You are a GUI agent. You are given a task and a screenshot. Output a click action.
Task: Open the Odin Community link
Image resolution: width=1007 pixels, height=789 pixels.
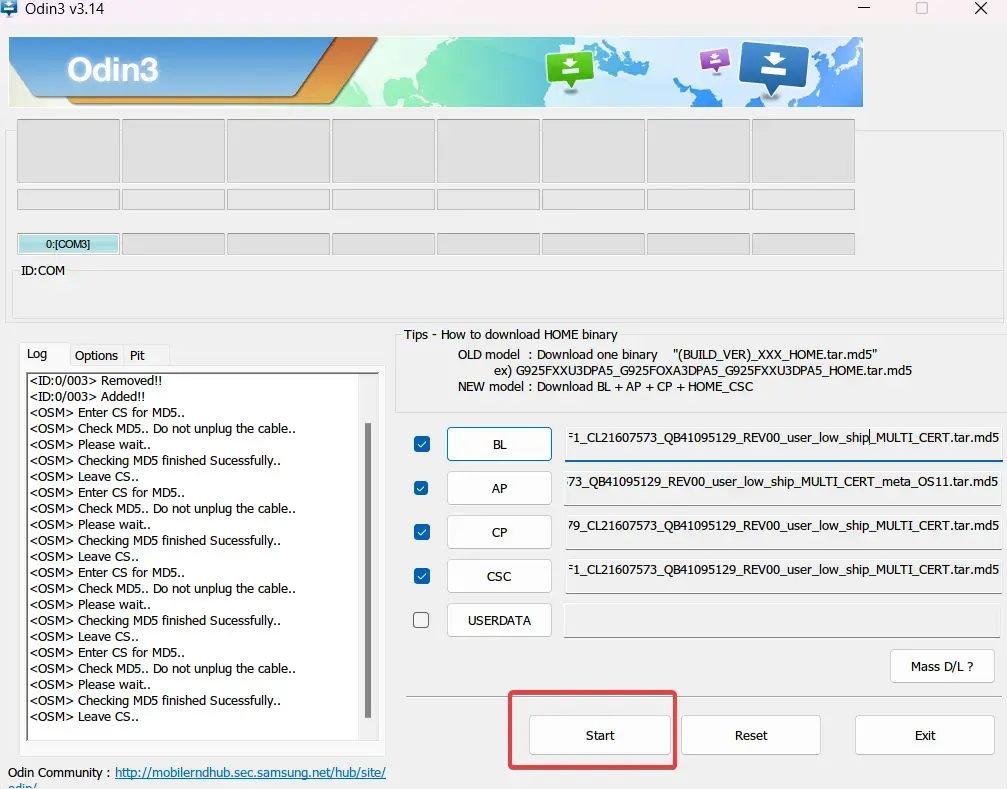(250, 773)
